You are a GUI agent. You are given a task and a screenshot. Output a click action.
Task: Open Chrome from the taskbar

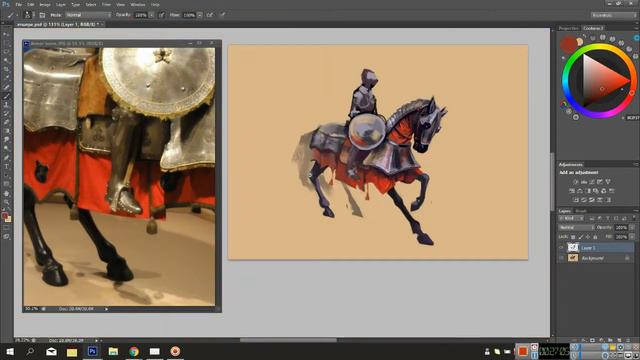pyautogui.click(x=134, y=351)
